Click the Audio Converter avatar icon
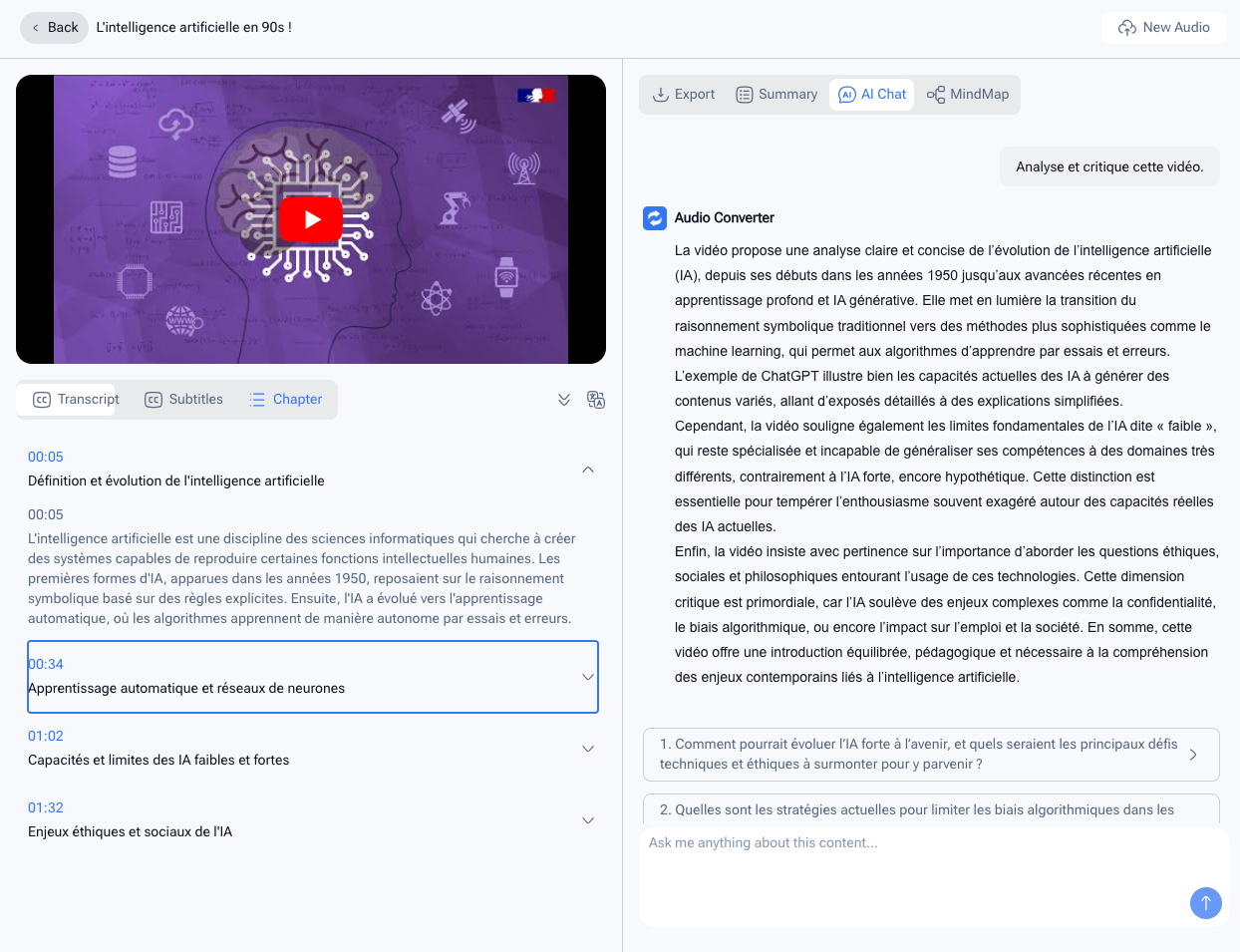This screenshot has height=952, width=1240. [x=655, y=218]
